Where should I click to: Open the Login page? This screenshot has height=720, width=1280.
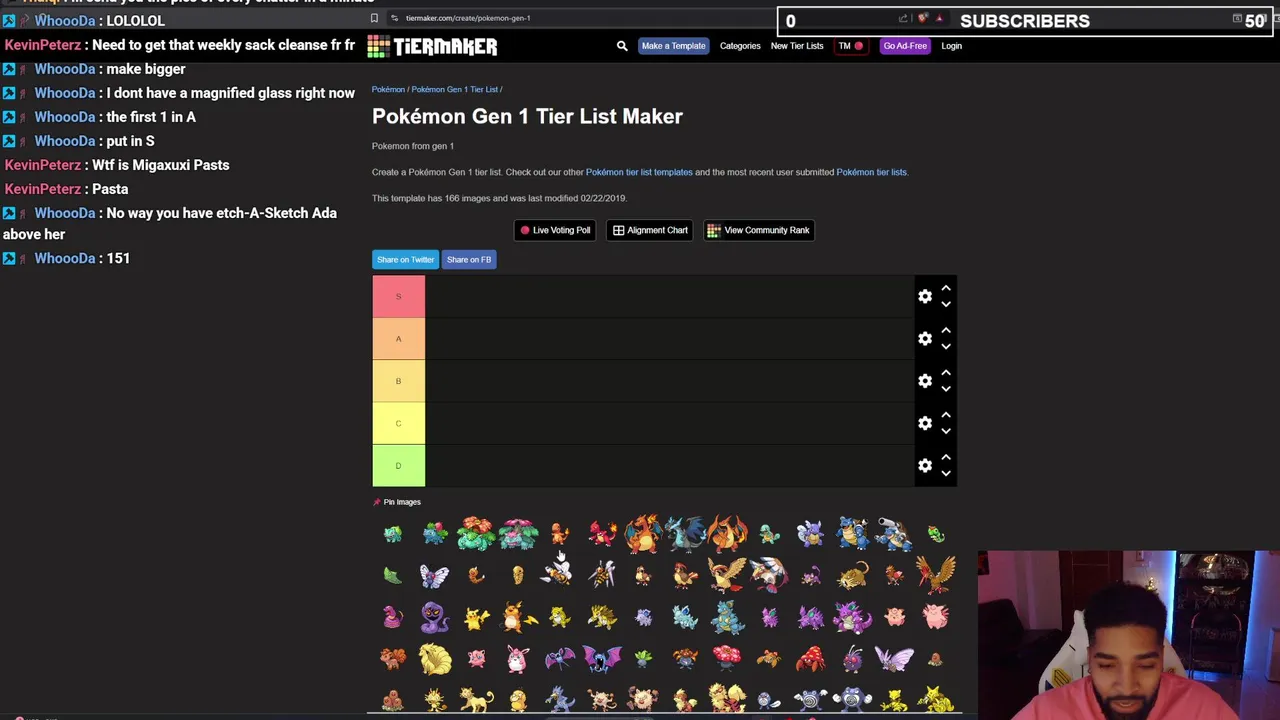pyautogui.click(x=951, y=46)
